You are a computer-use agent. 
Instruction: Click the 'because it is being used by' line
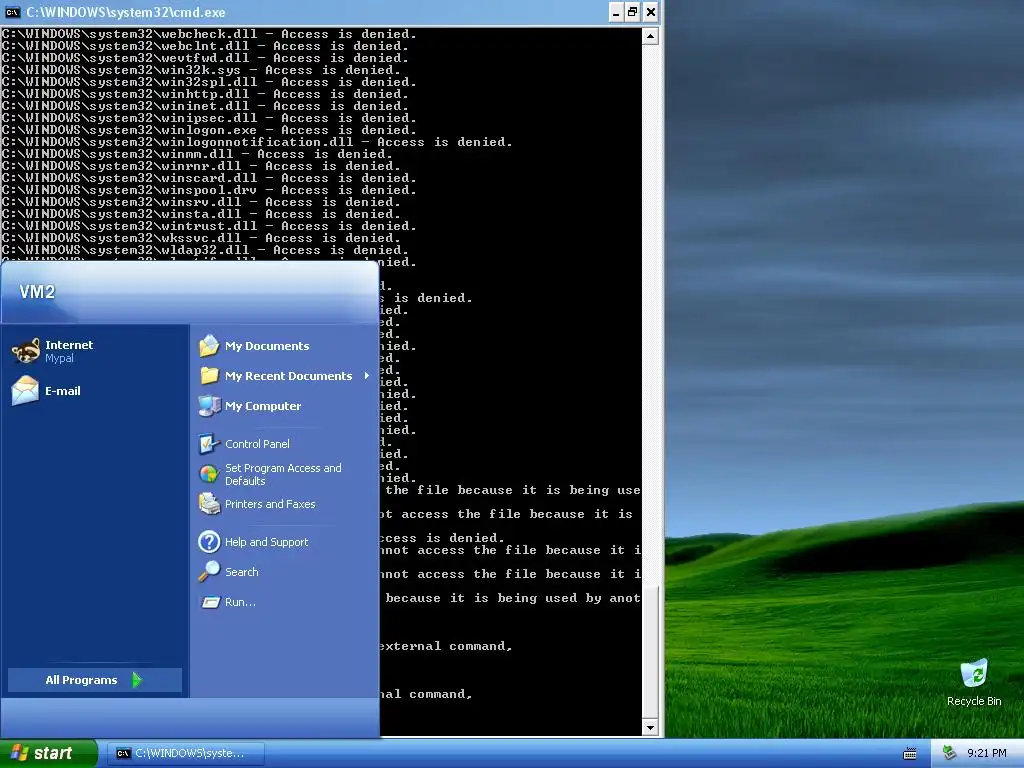click(513, 598)
